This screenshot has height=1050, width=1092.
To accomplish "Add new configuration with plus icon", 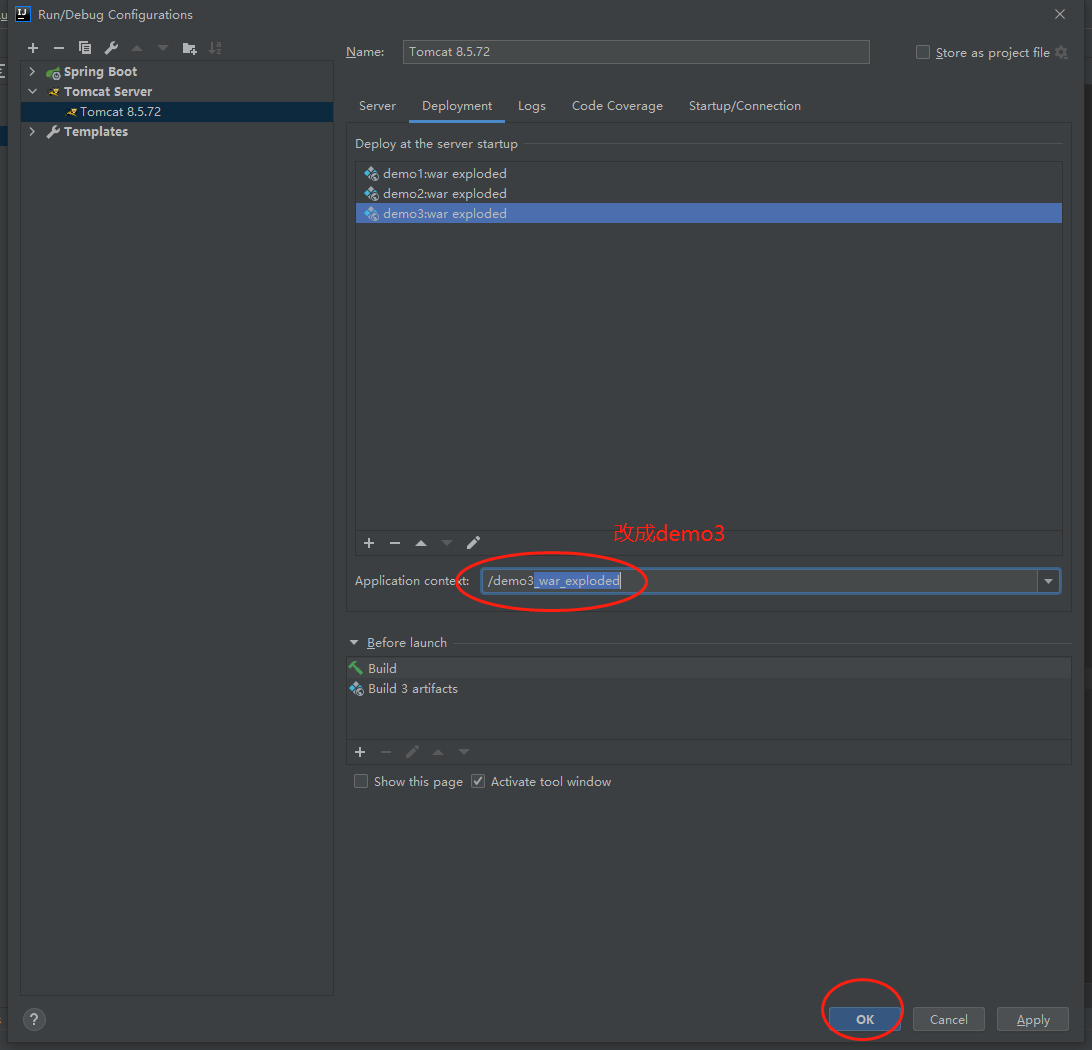I will click(33, 48).
